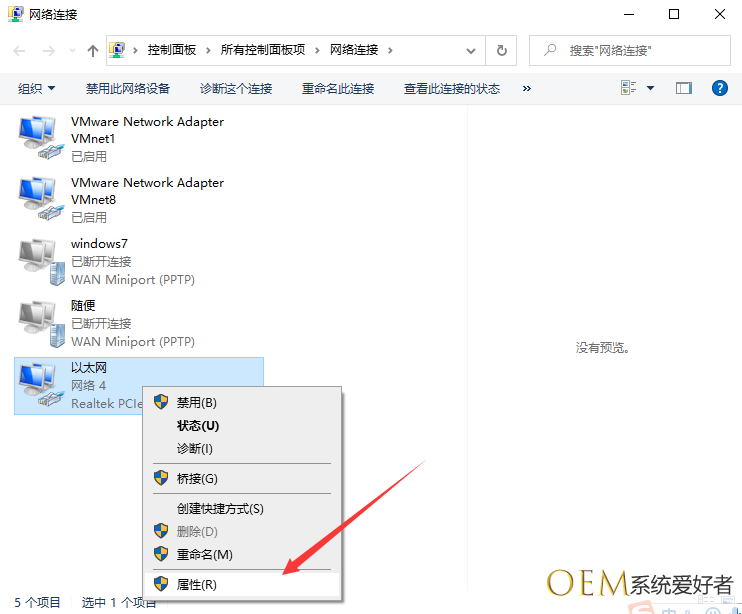The height and width of the screenshot is (614, 742).
Task: Select the windows7 PPTP connection icon
Action: point(40,261)
